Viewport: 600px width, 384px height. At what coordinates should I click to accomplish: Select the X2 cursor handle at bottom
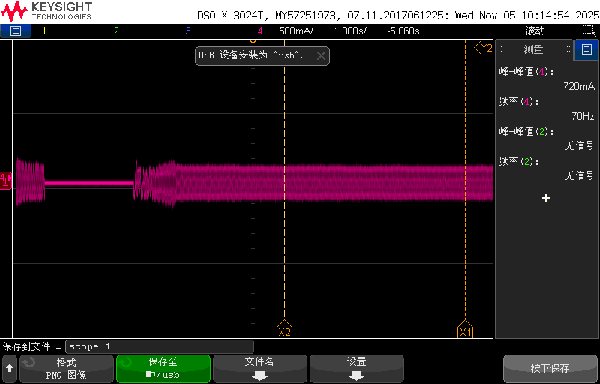coord(284,328)
